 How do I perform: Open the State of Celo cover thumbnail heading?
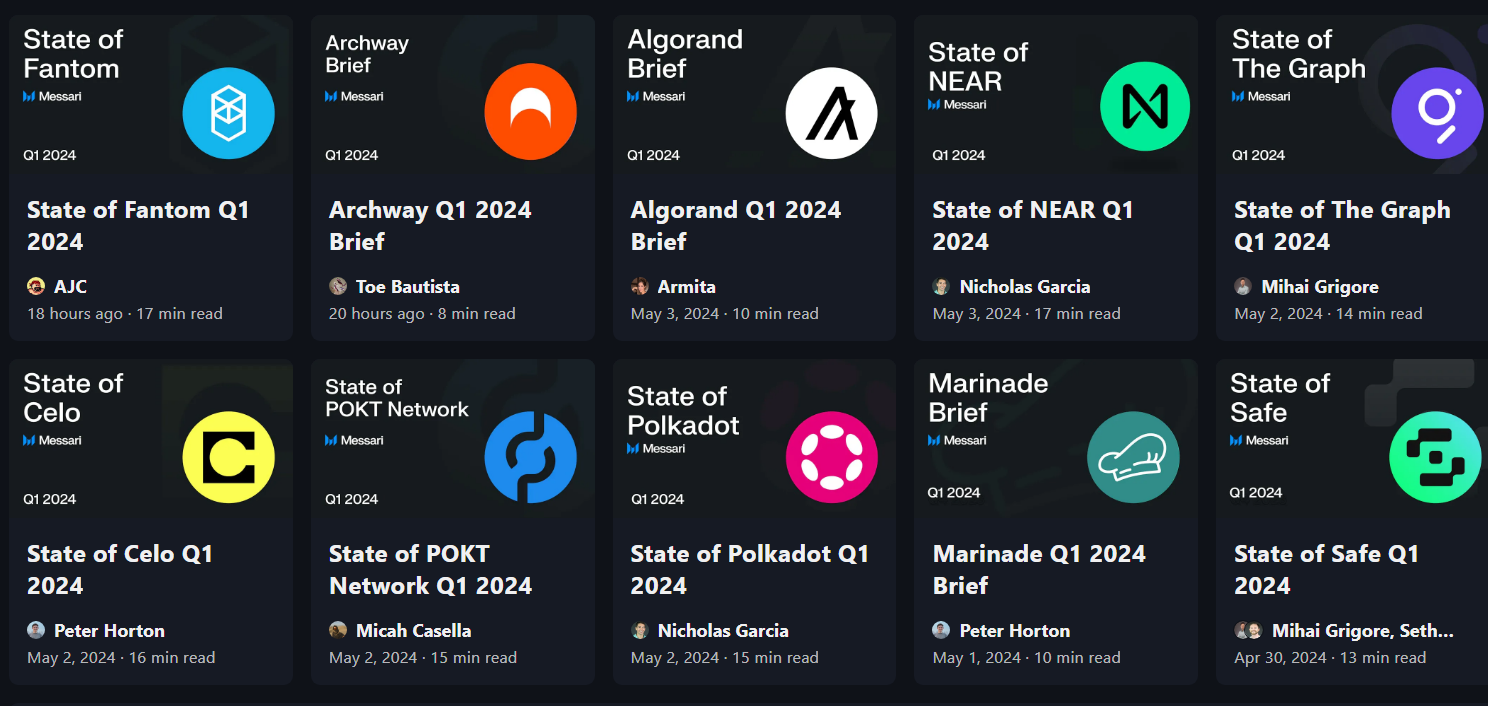73,398
